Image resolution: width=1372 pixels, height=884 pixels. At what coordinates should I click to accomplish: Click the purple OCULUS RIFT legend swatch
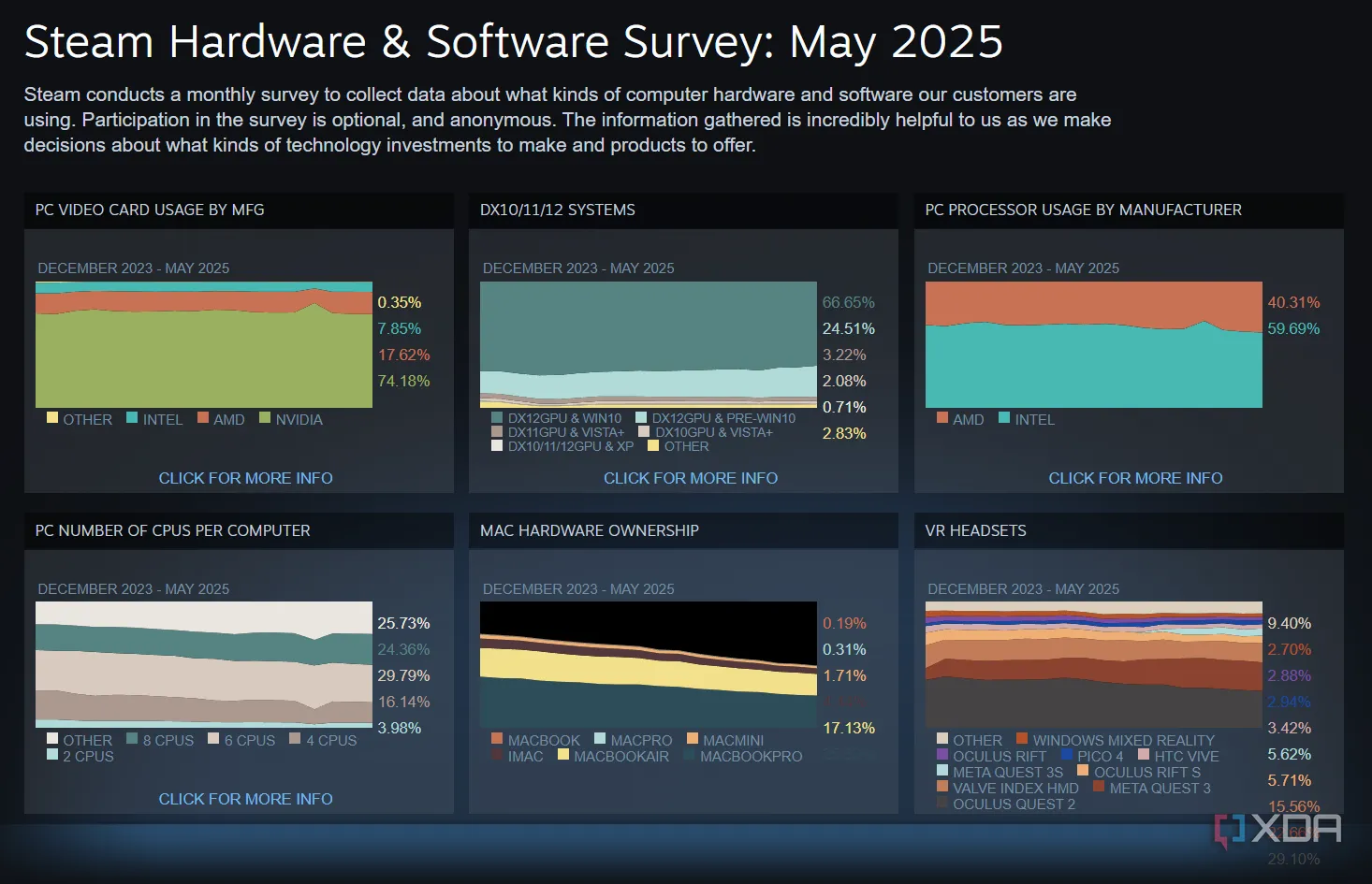942,755
